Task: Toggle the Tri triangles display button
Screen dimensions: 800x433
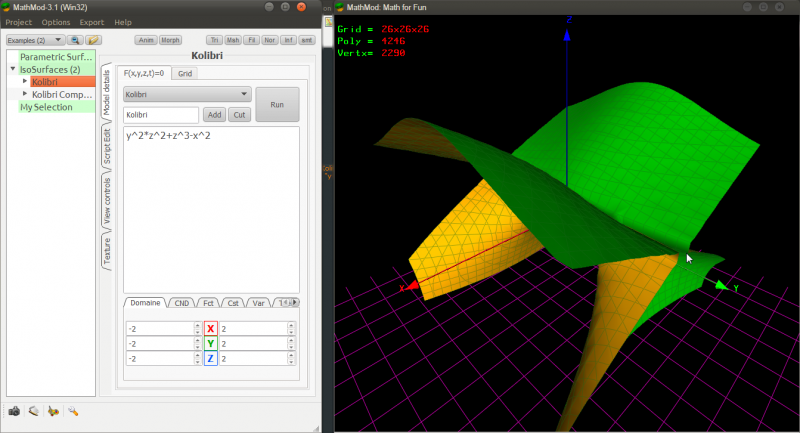Action: click(214, 40)
